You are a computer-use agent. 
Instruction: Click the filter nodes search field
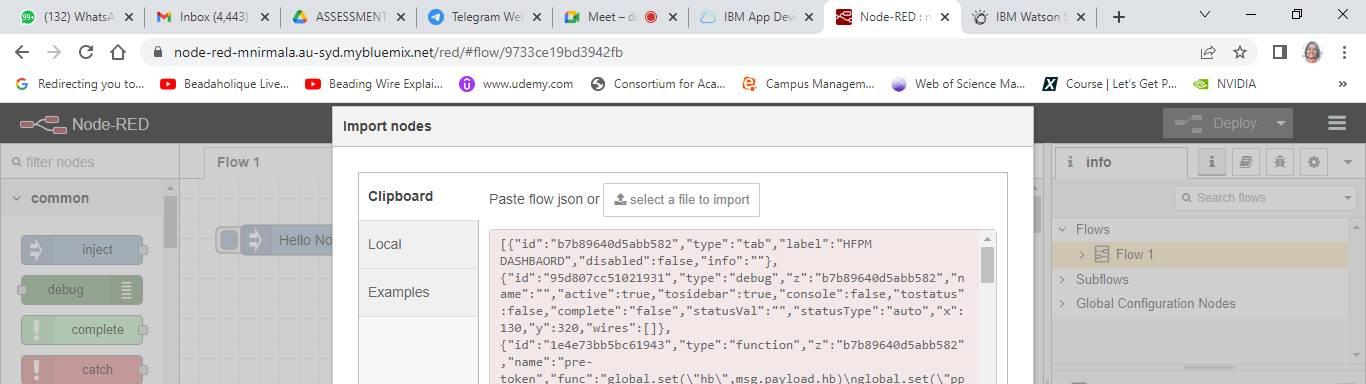point(90,162)
